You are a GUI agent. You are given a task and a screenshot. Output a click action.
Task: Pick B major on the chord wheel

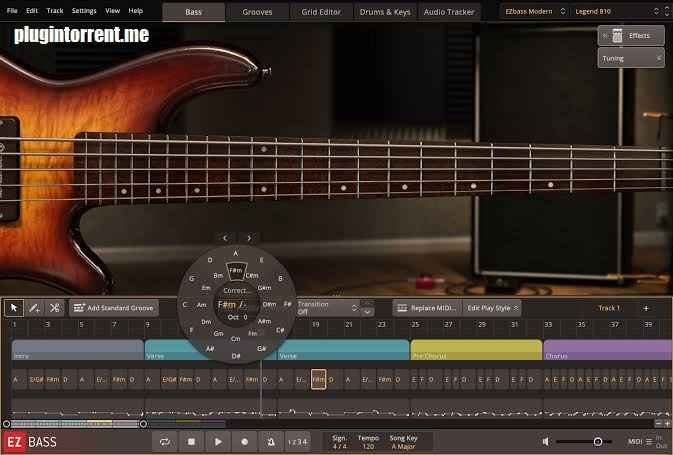coord(280,279)
